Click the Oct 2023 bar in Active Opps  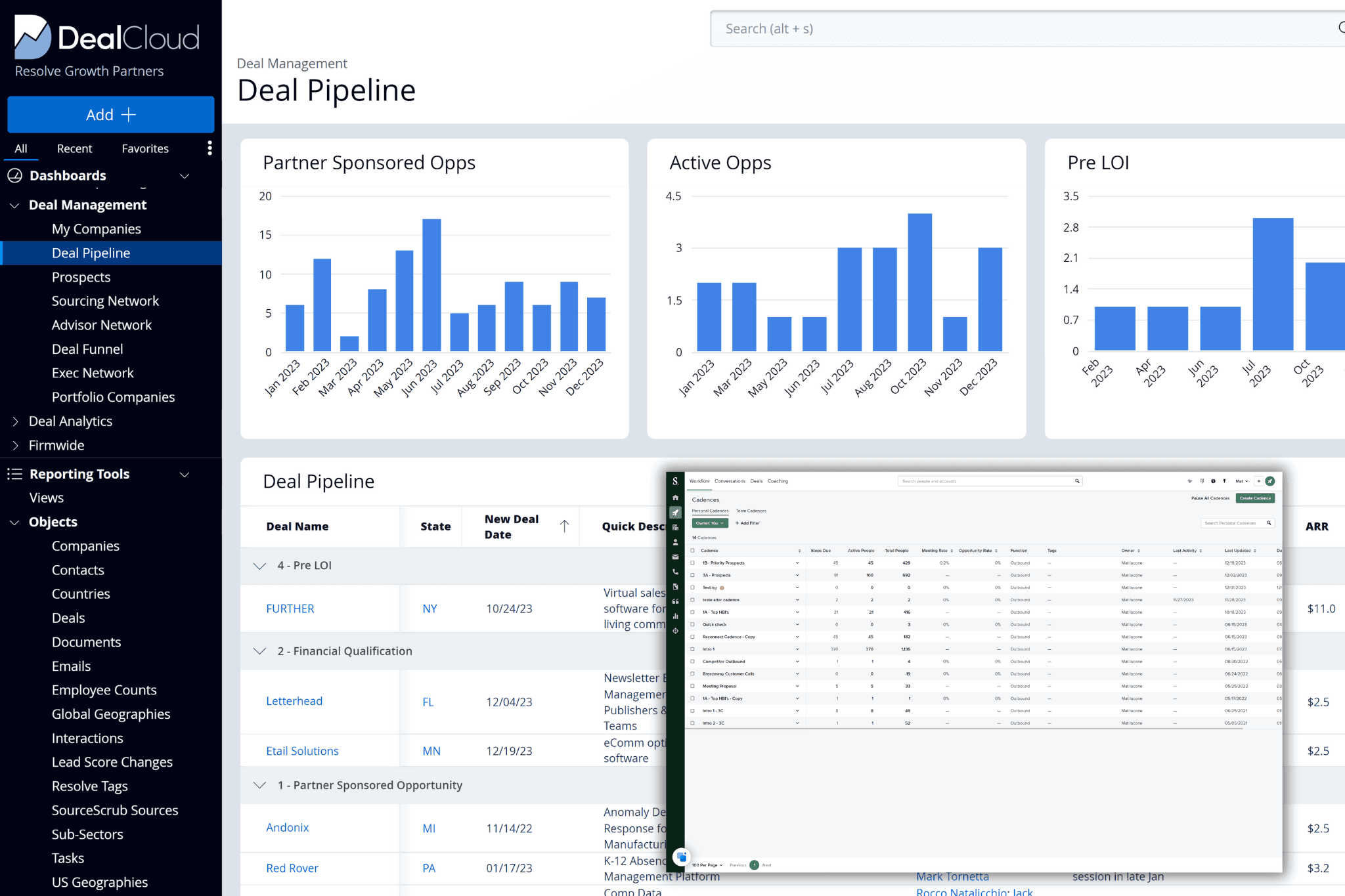pyautogui.click(x=919, y=282)
